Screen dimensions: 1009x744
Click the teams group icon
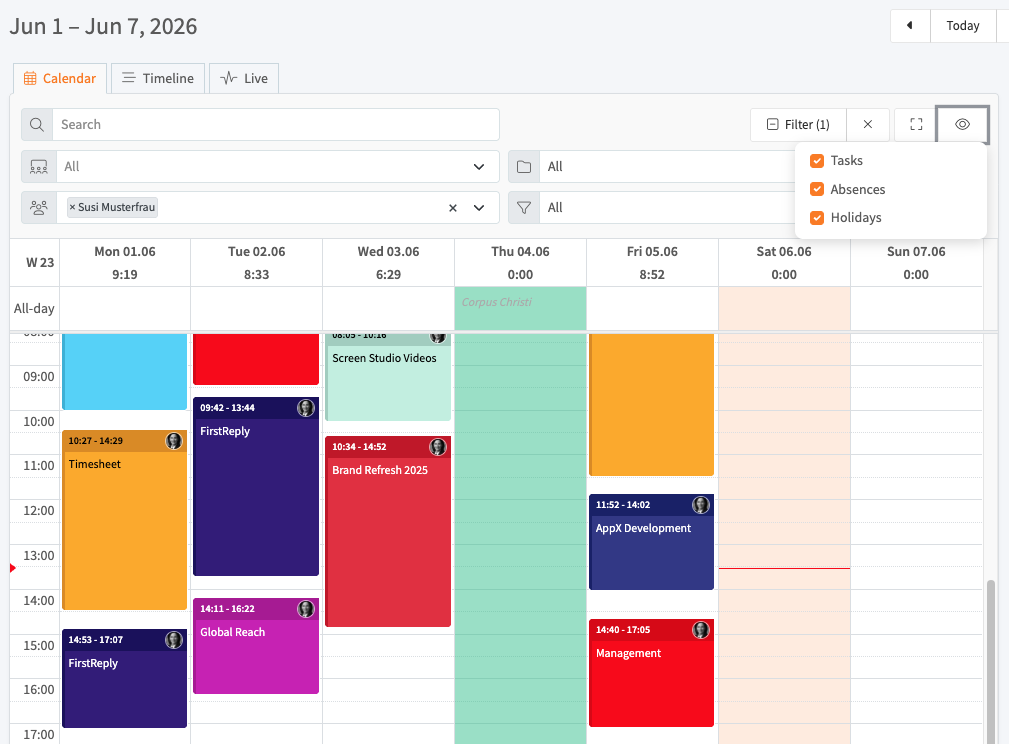click(x=39, y=167)
